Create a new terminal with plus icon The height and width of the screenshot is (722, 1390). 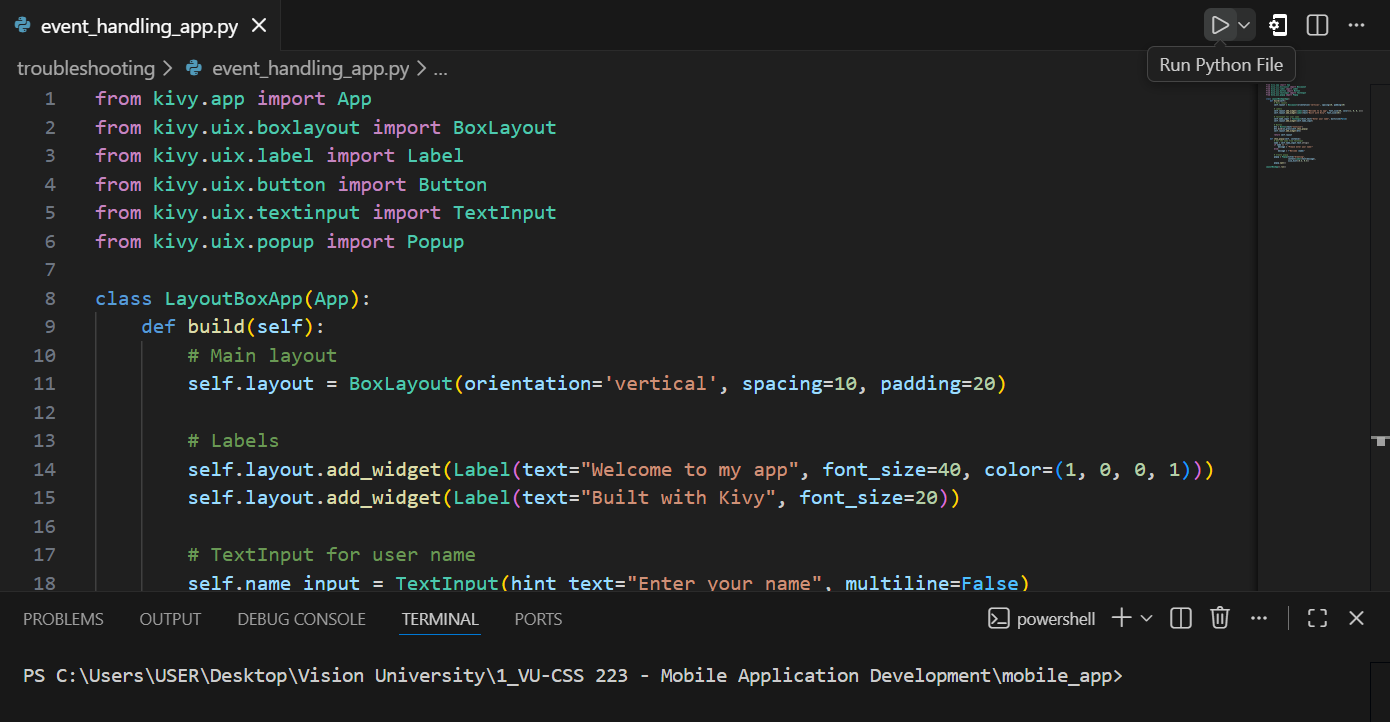(1121, 618)
